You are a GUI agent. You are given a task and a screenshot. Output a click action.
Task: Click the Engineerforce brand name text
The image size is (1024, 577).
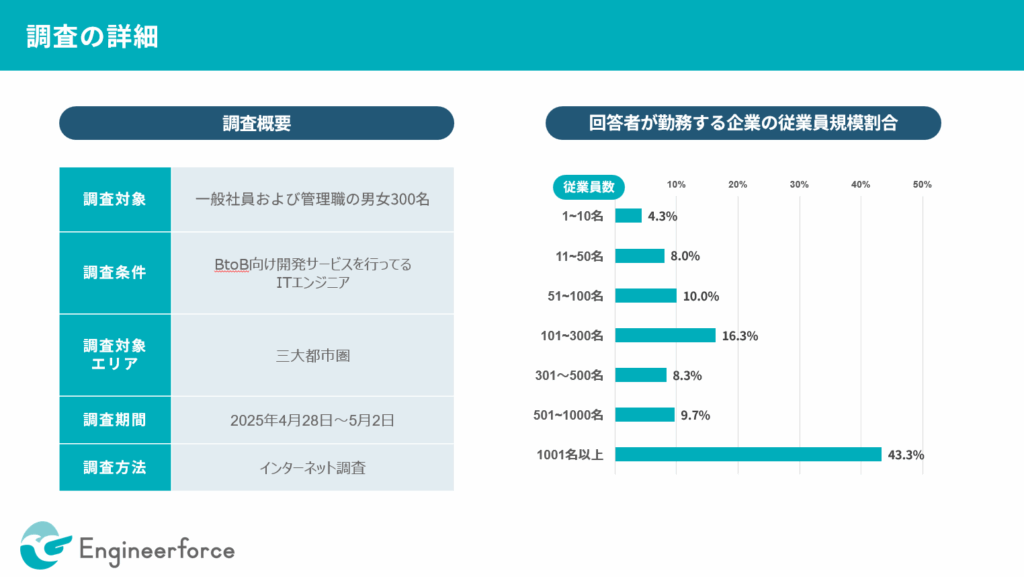tap(156, 549)
